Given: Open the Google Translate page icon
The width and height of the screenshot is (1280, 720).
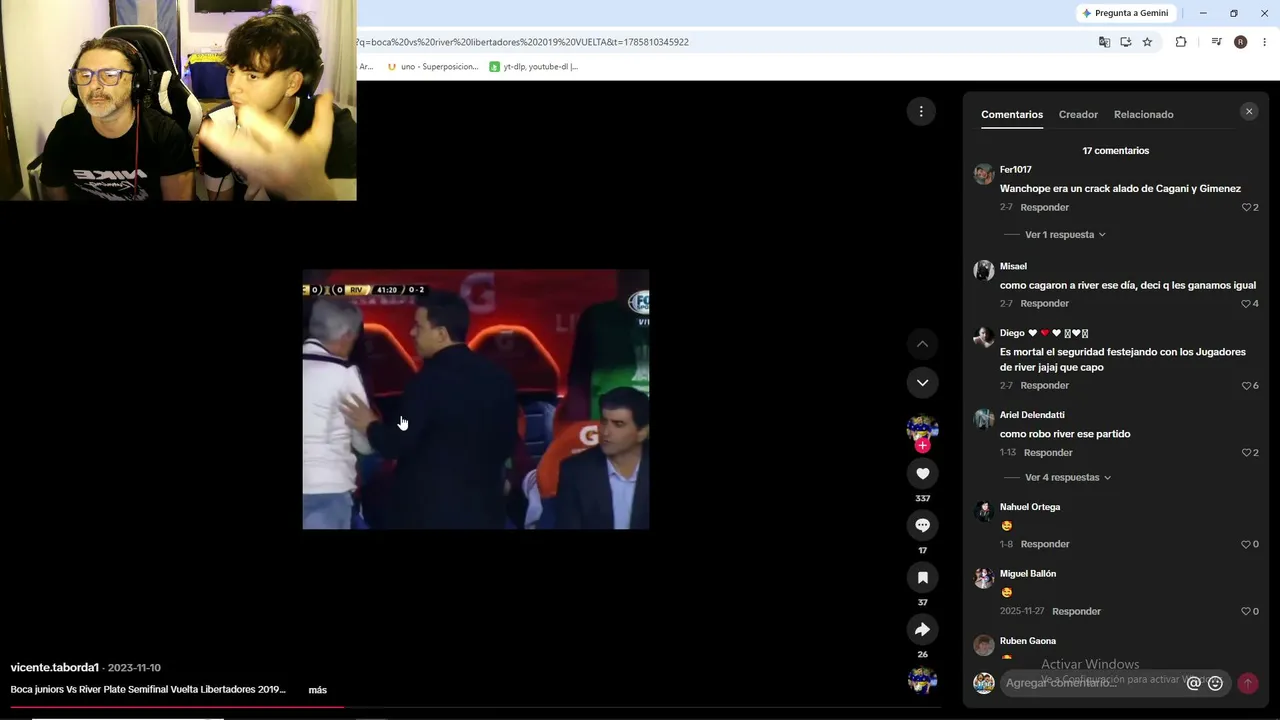Looking at the screenshot, I should coord(1104,42).
